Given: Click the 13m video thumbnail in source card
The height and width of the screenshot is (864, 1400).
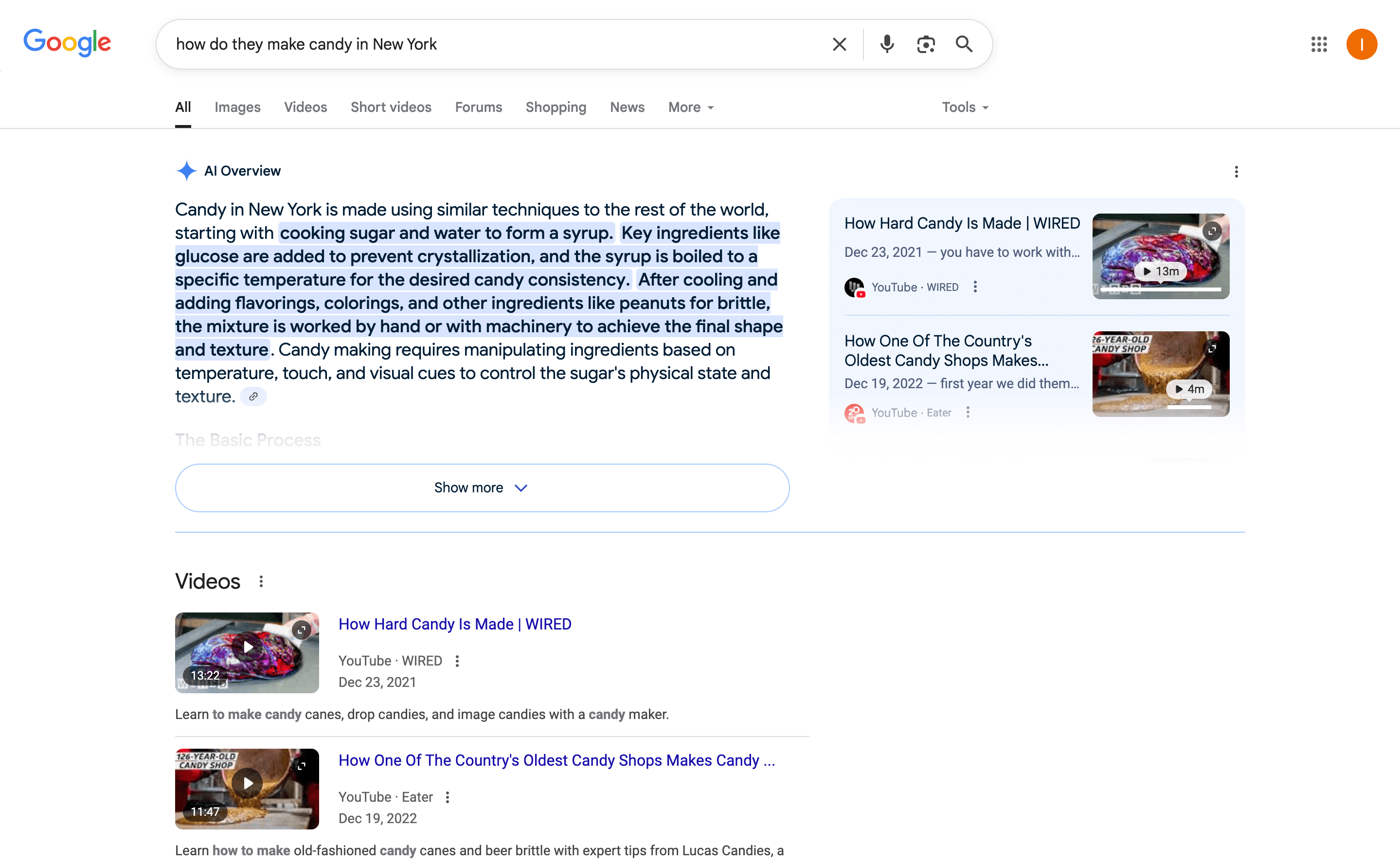Looking at the screenshot, I should pyautogui.click(x=1161, y=256).
